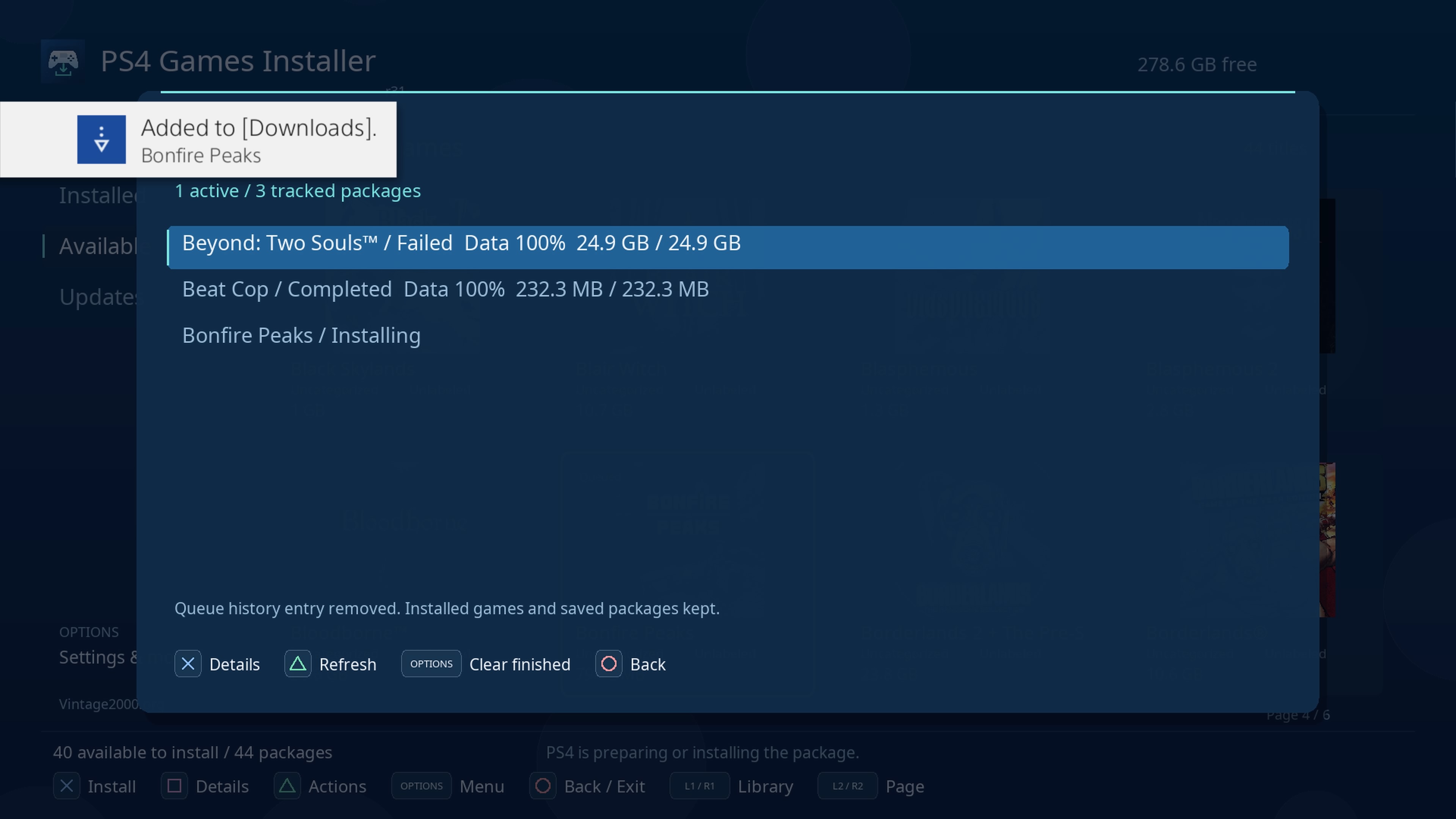Select the Beyond: Two Souls failed entry
The height and width of the screenshot is (819, 1456).
[728, 248]
